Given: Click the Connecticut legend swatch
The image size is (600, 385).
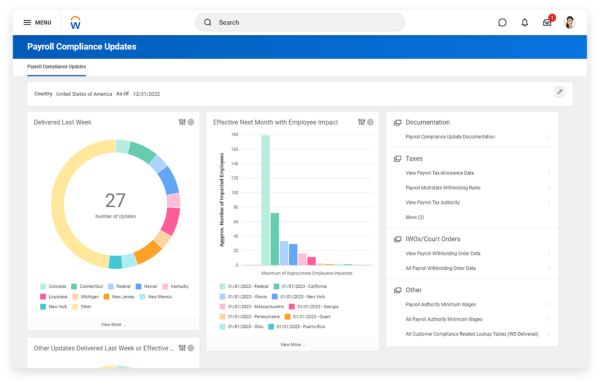Looking at the screenshot, I should (x=74, y=286).
